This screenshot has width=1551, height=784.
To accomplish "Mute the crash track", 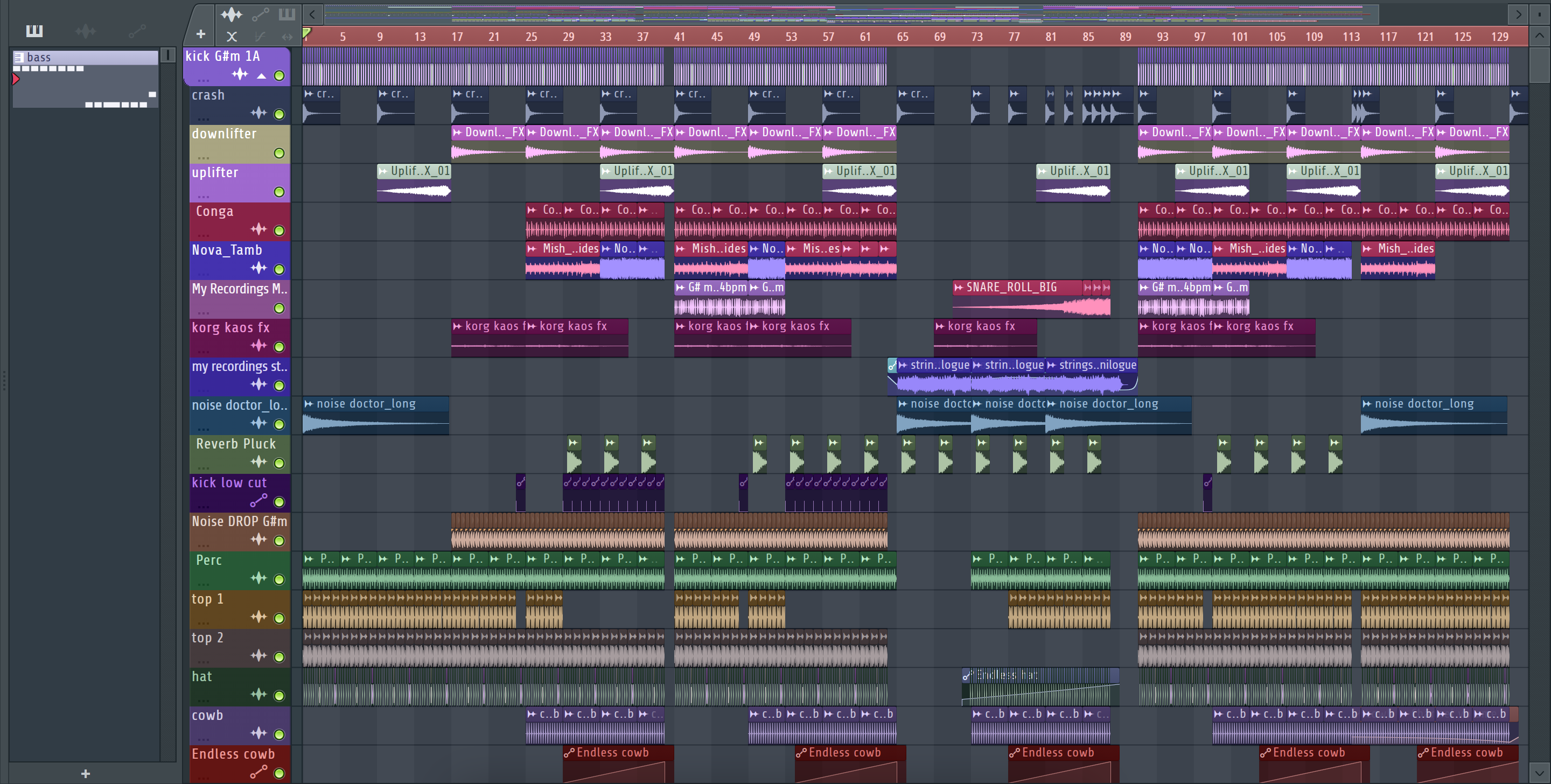I will (280, 114).
